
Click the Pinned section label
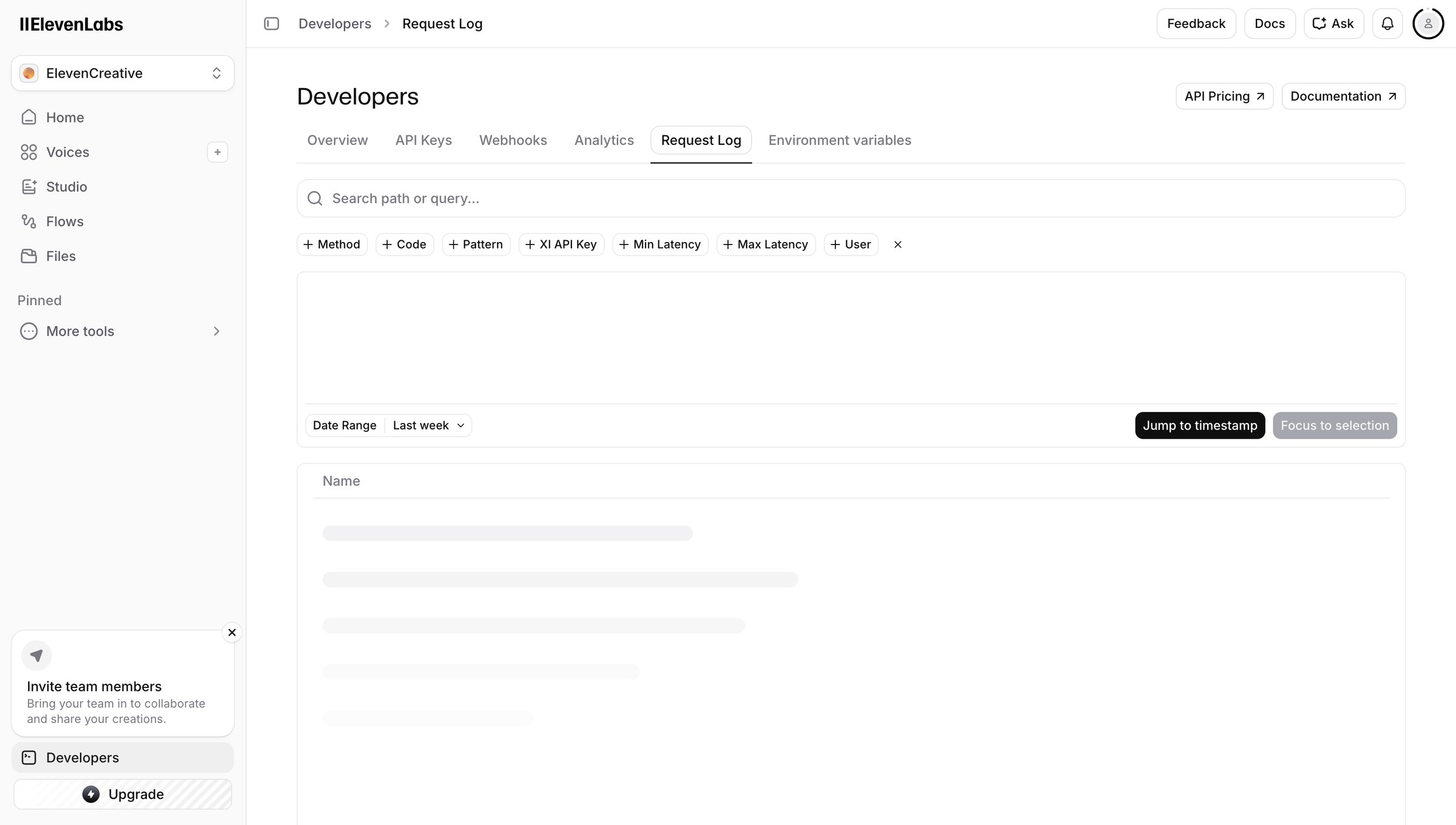click(39, 300)
